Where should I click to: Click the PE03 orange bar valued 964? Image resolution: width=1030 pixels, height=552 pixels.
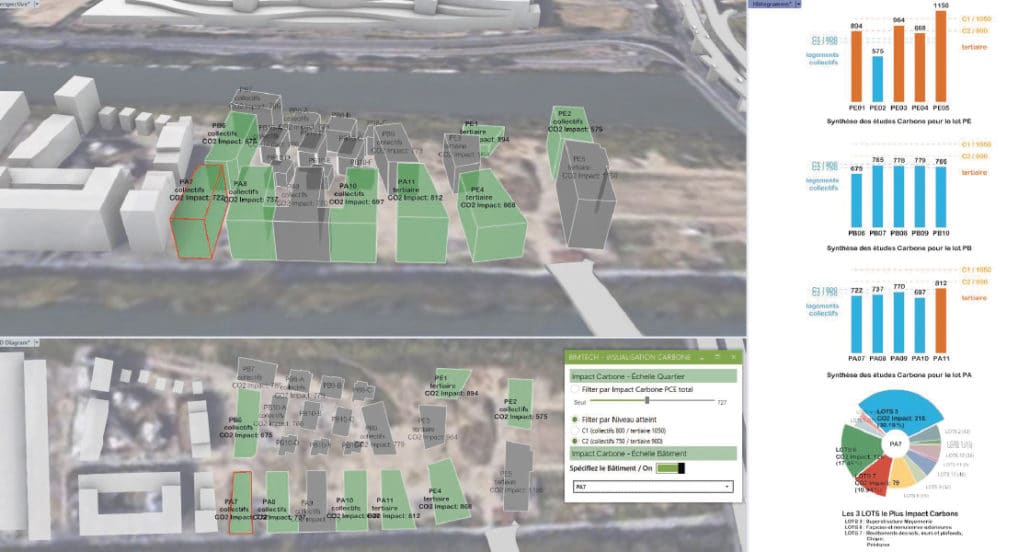pos(899,64)
